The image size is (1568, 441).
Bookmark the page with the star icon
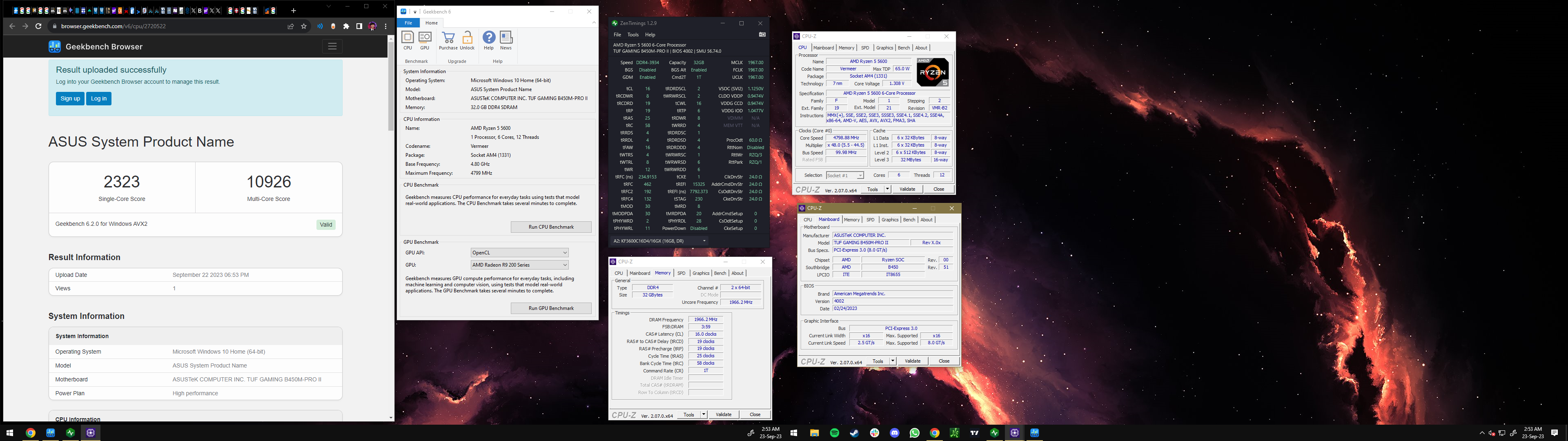(304, 26)
